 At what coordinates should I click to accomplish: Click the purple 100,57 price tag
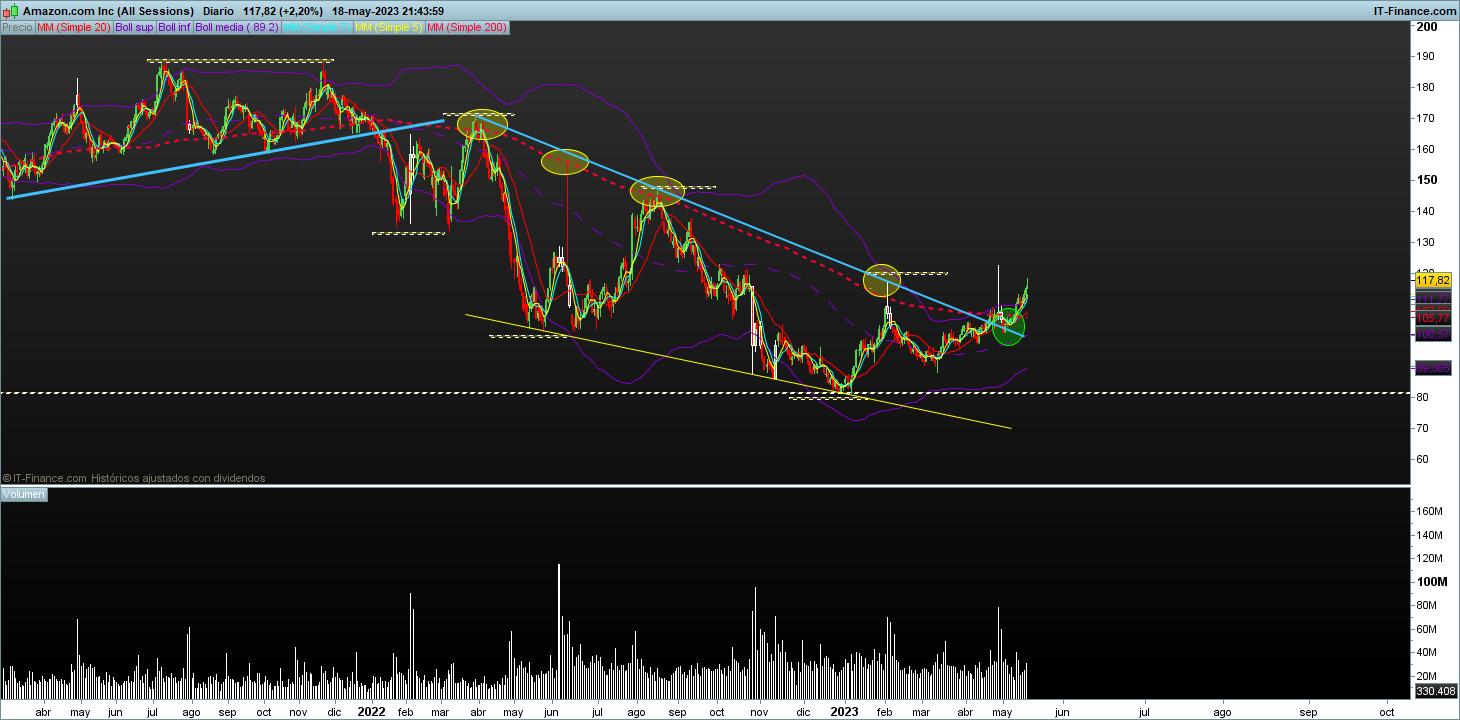tap(1433, 334)
